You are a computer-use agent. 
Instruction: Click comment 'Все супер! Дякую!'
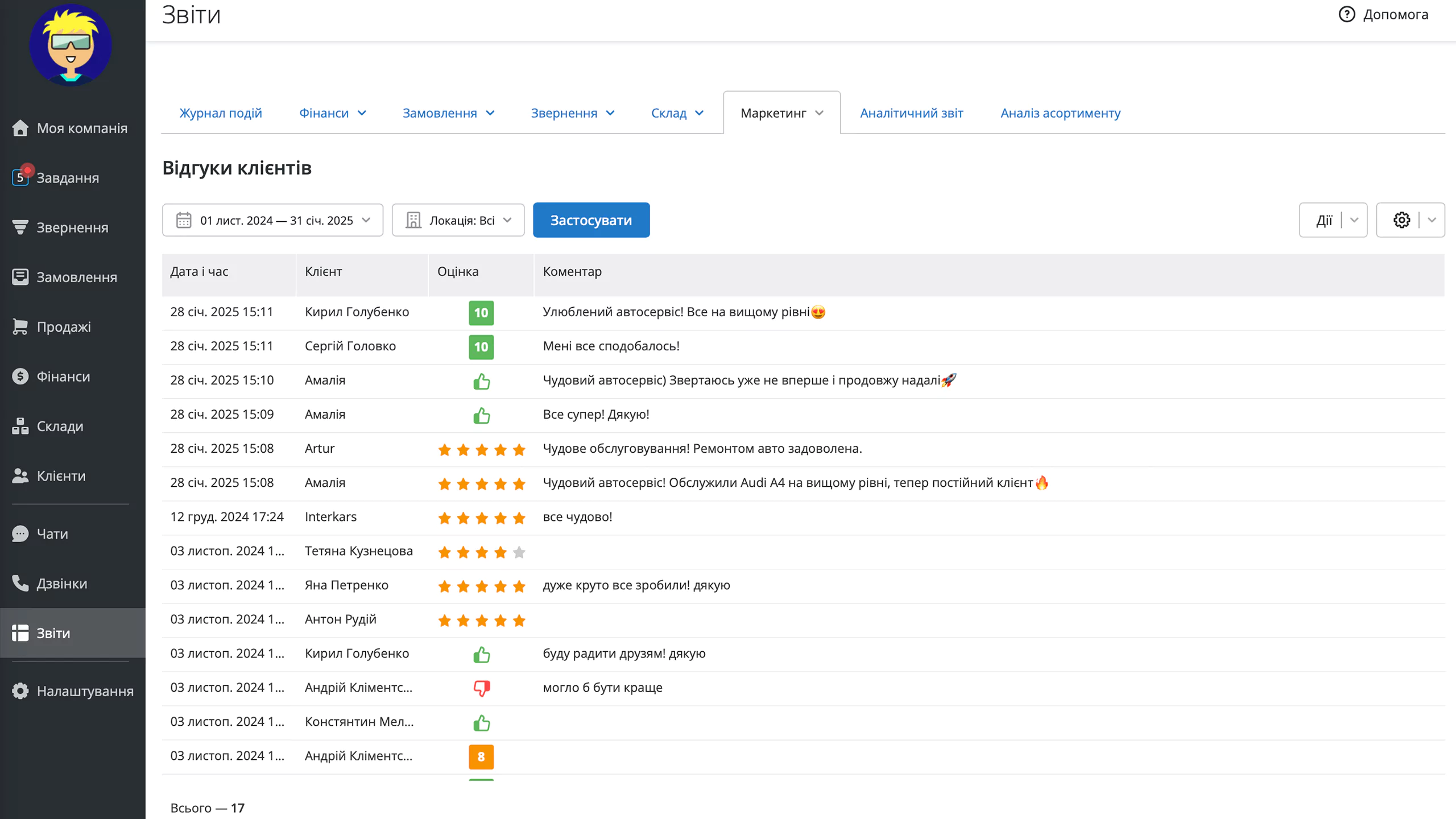coord(595,415)
